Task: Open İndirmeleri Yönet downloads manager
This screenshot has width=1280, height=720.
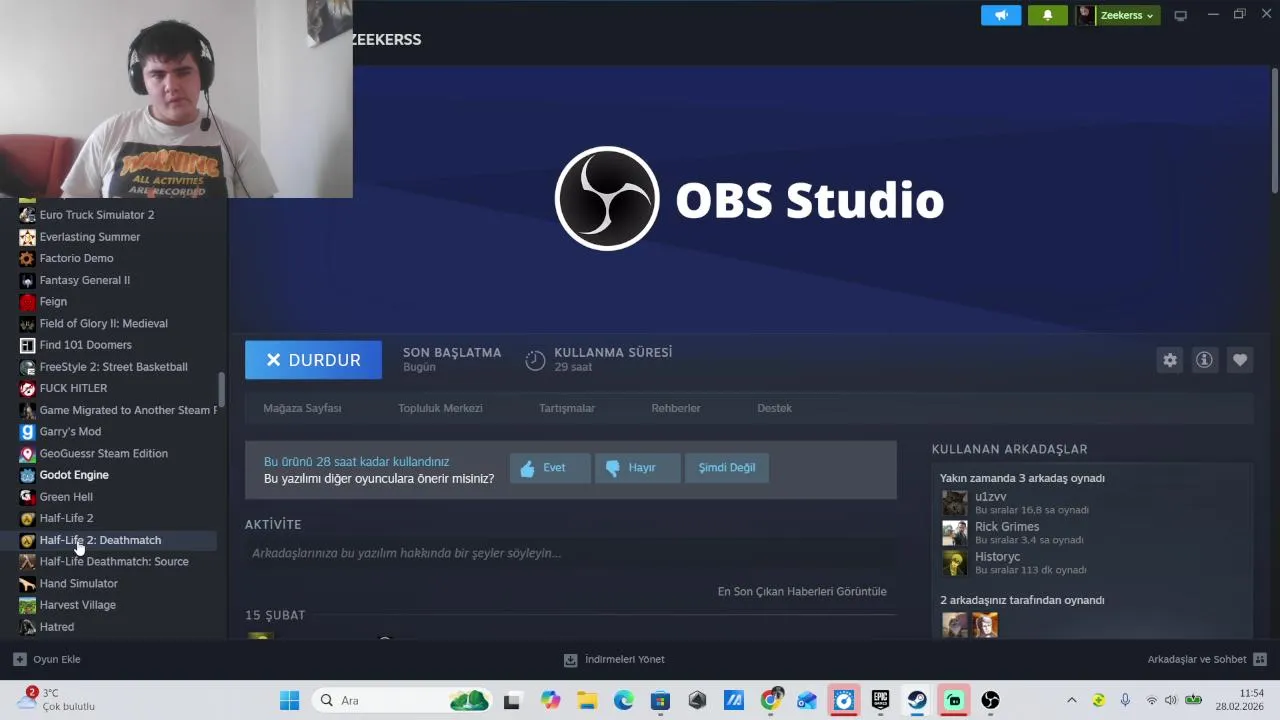Action: point(614,659)
